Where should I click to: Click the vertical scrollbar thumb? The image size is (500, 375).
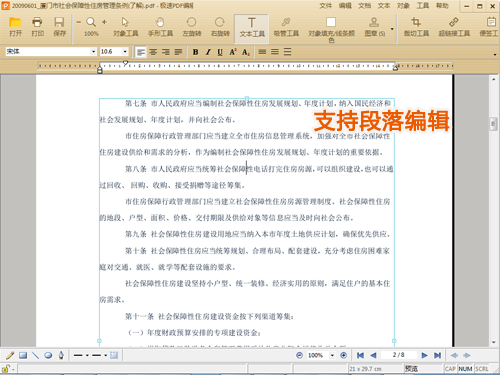click(494, 124)
